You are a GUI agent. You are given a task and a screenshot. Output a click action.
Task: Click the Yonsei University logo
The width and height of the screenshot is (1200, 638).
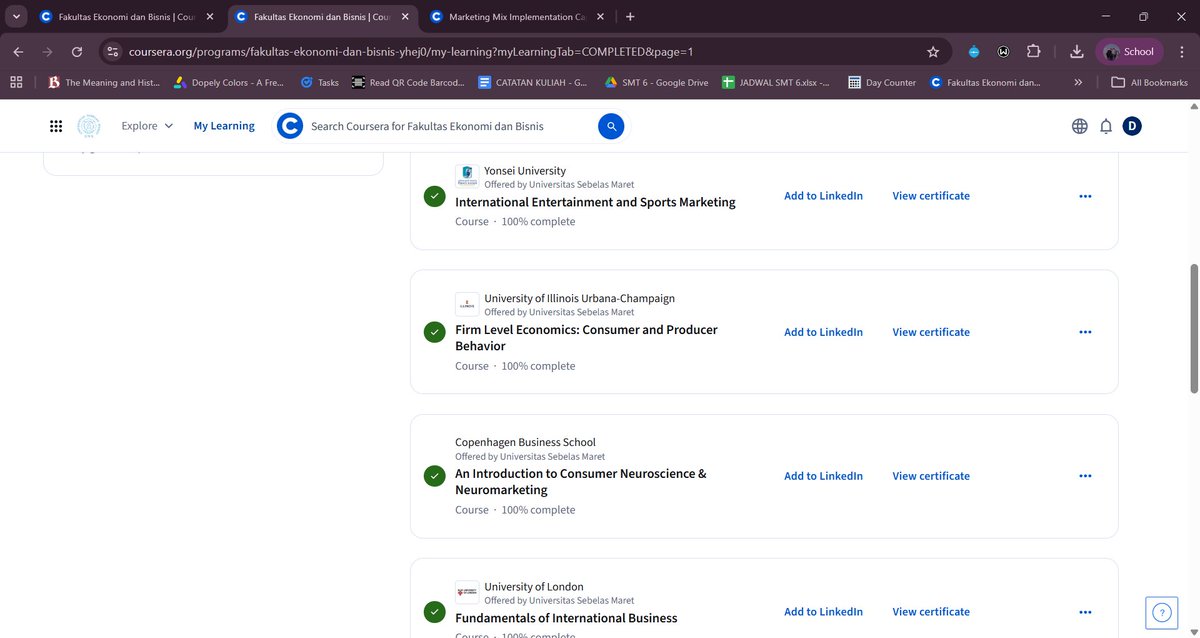tap(467, 177)
